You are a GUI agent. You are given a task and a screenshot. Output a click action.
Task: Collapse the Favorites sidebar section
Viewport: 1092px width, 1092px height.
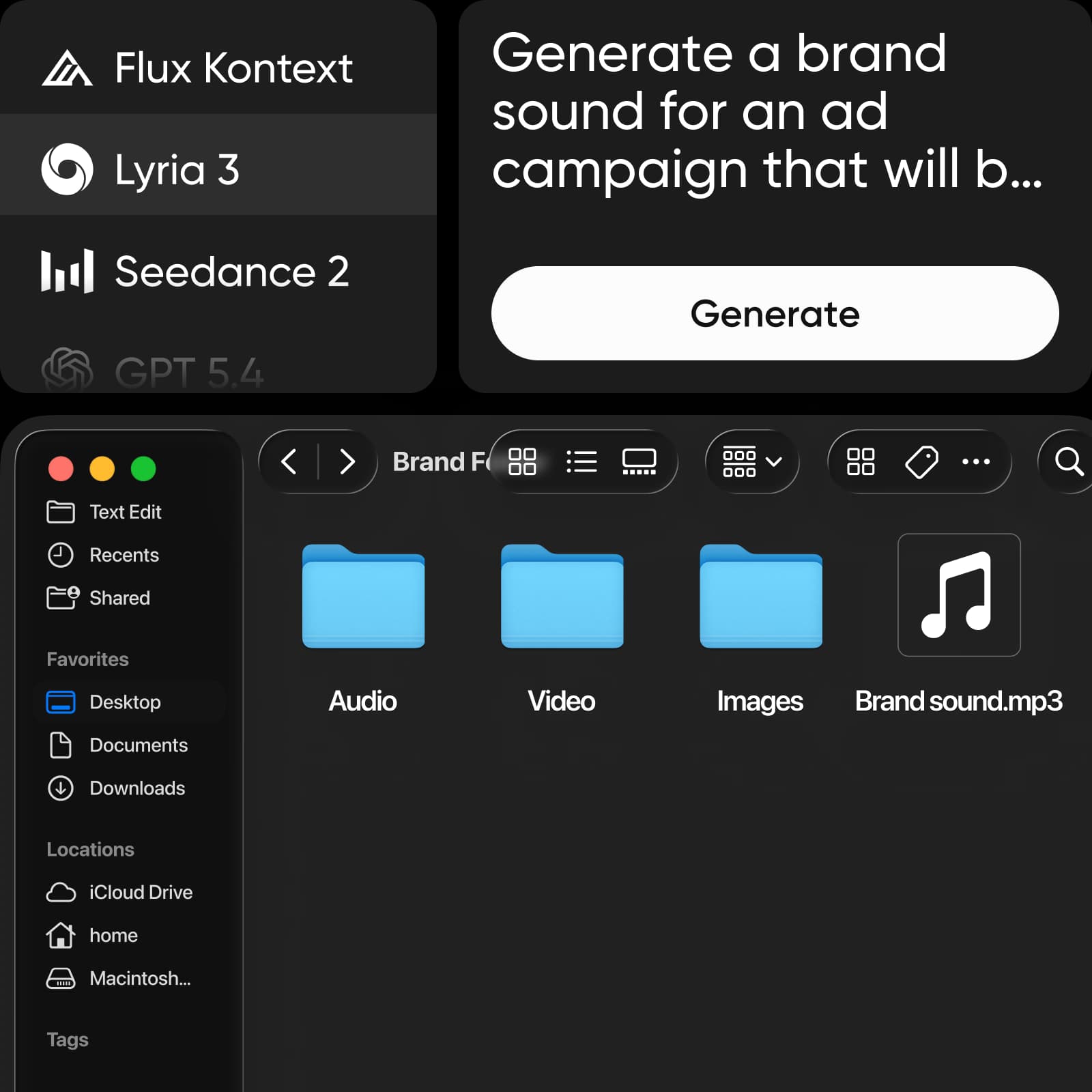pyautogui.click(x=88, y=659)
